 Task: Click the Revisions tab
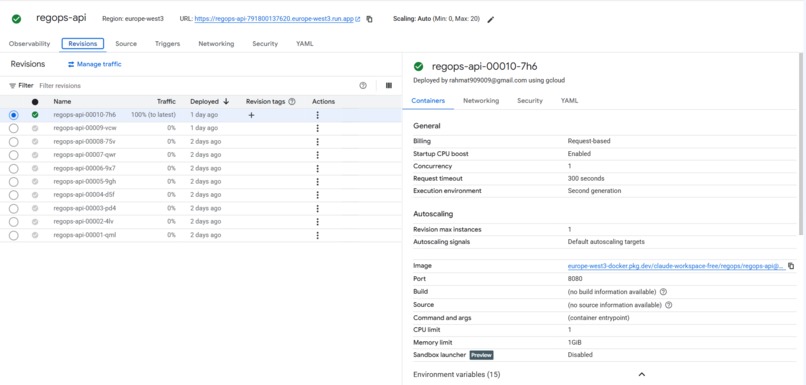83,44
